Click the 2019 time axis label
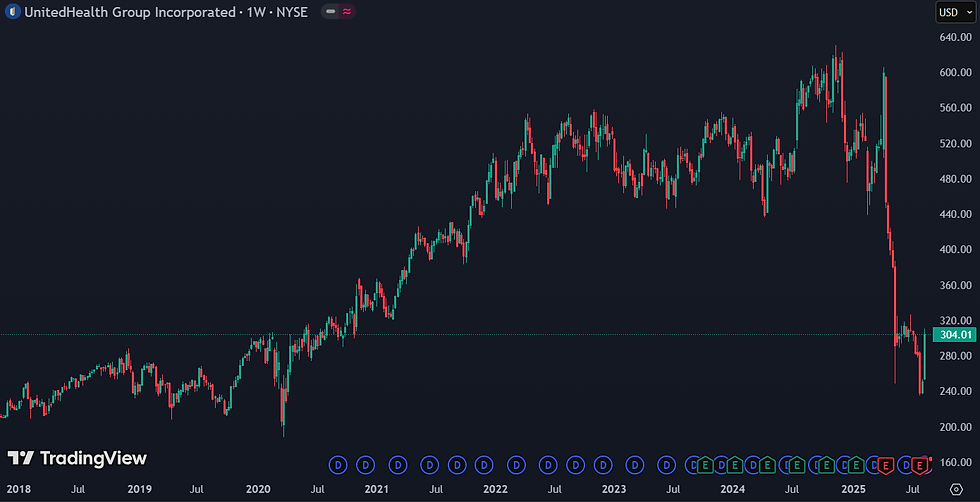980x502 pixels. tap(139, 488)
